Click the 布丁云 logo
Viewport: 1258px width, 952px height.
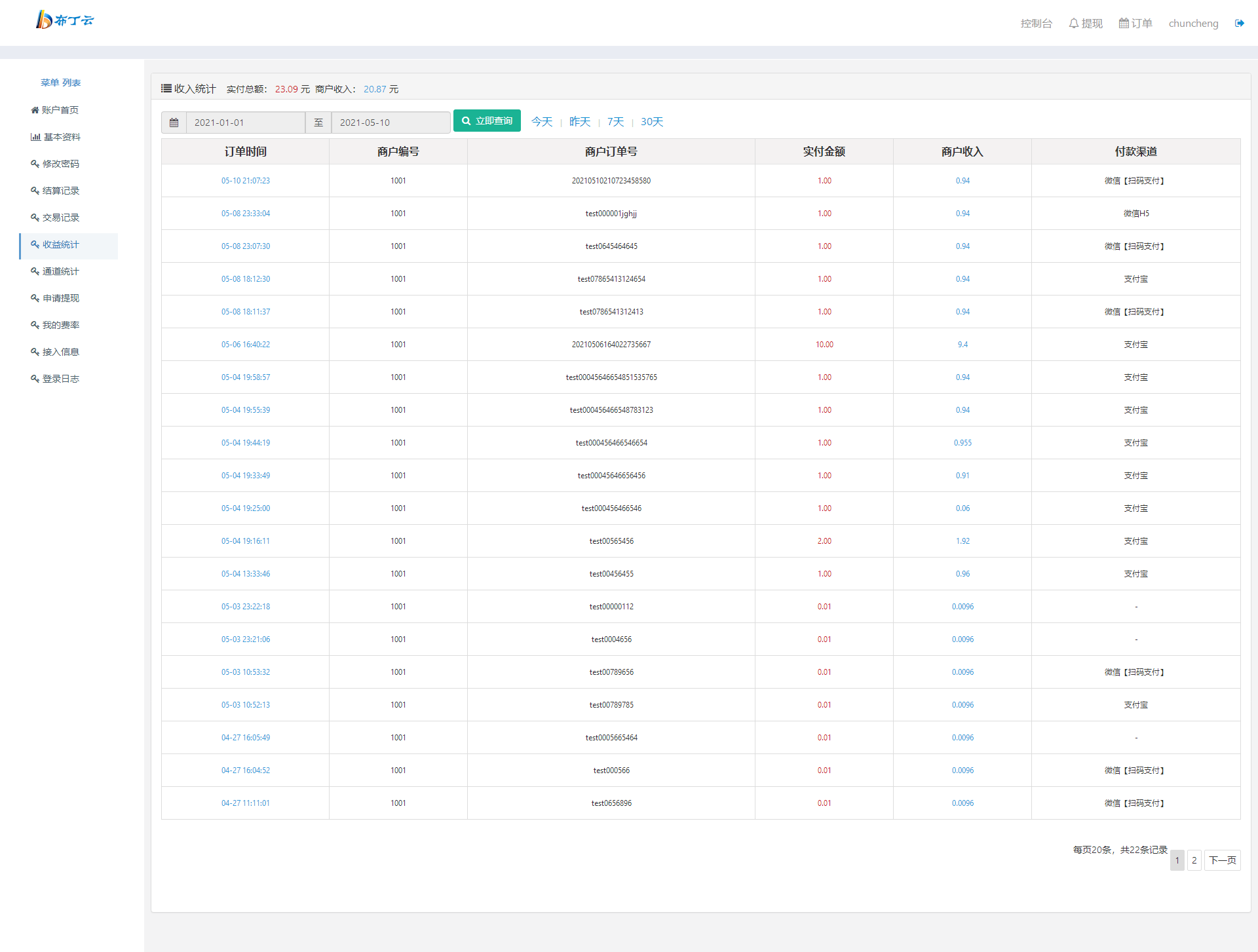click(x=64, y=20)
